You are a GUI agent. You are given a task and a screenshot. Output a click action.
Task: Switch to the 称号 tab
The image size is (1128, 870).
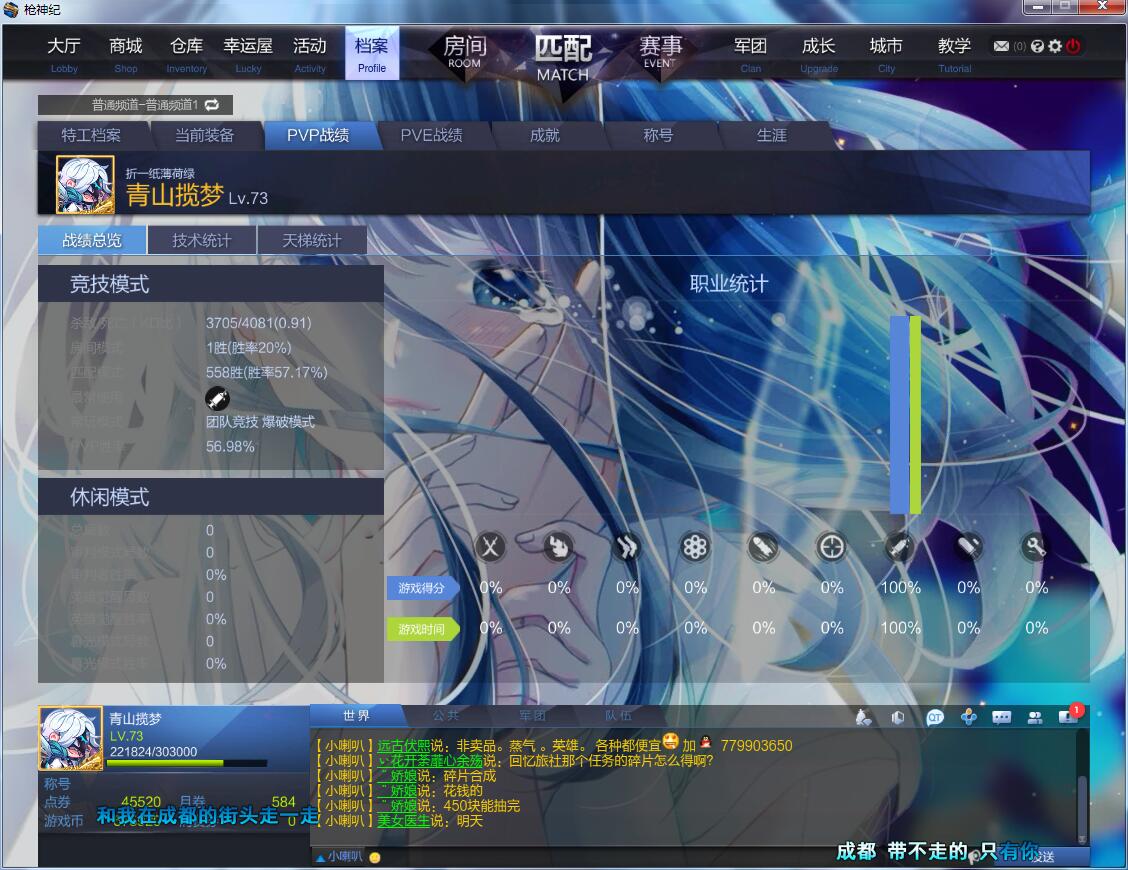click(x=658, y=135)
